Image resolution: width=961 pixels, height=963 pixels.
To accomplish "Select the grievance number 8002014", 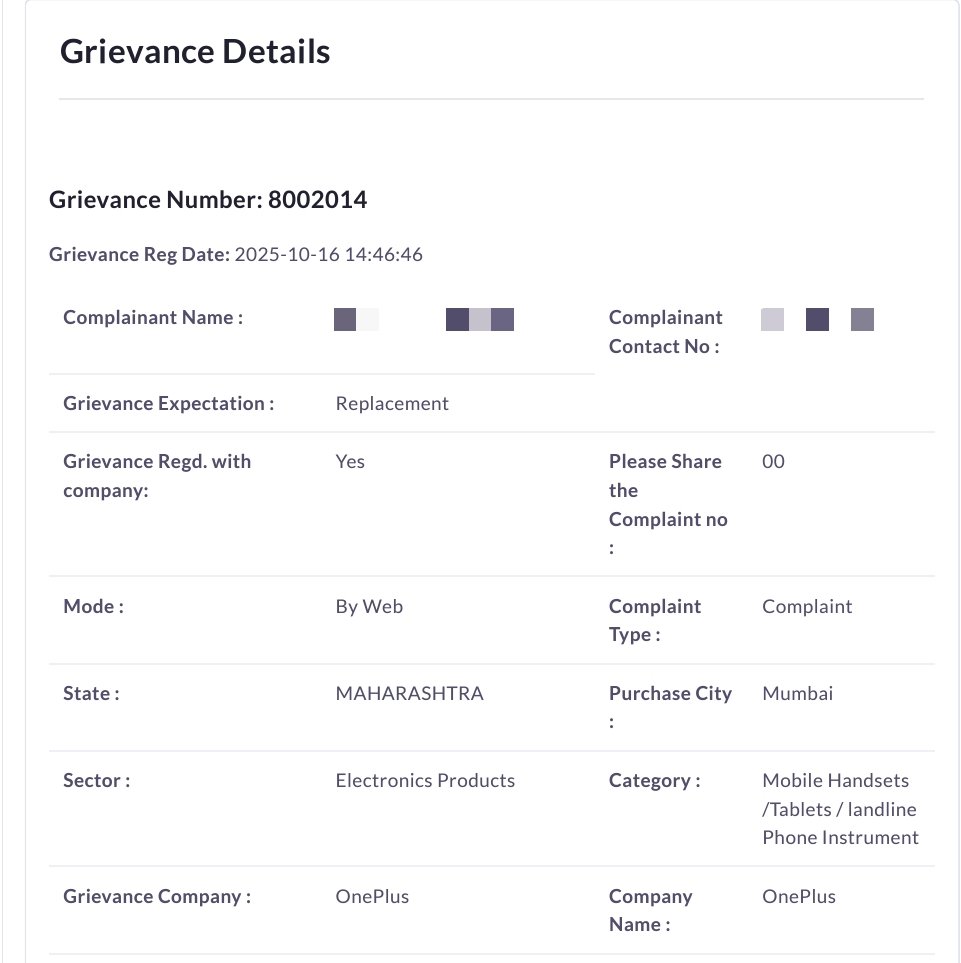I will (x=319, y=199).
